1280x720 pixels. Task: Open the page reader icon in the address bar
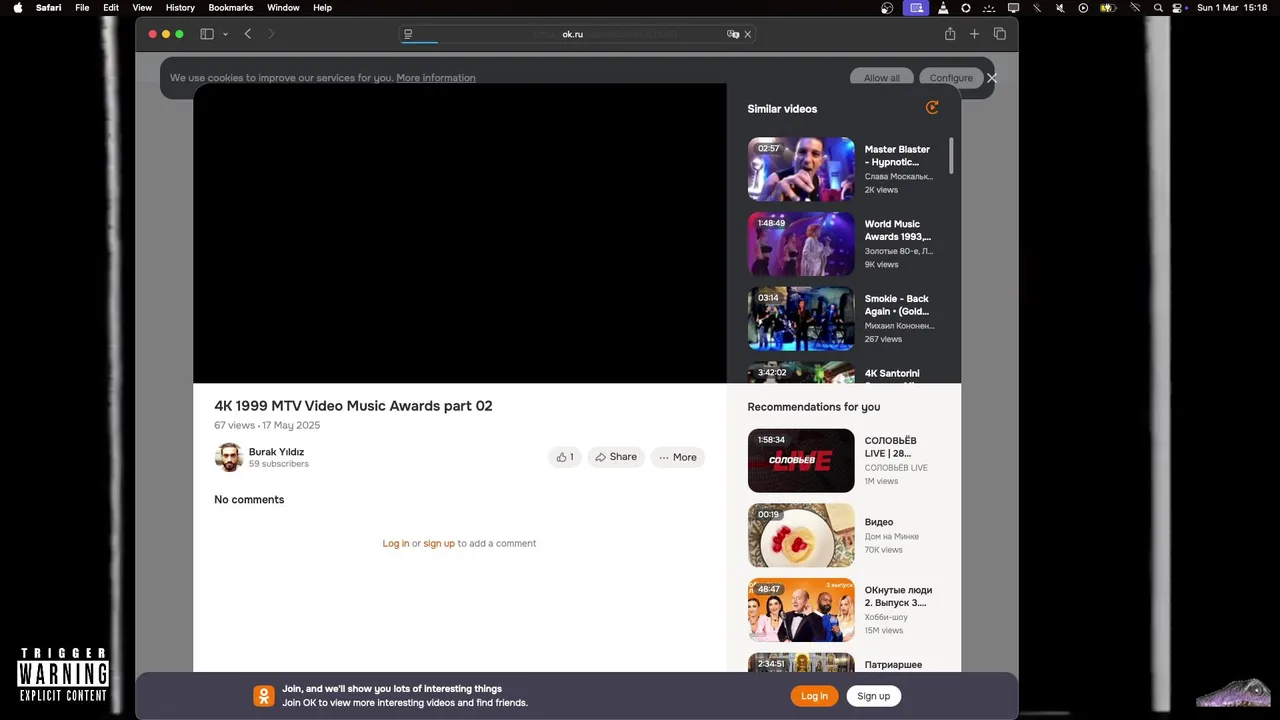pos(408,34)
